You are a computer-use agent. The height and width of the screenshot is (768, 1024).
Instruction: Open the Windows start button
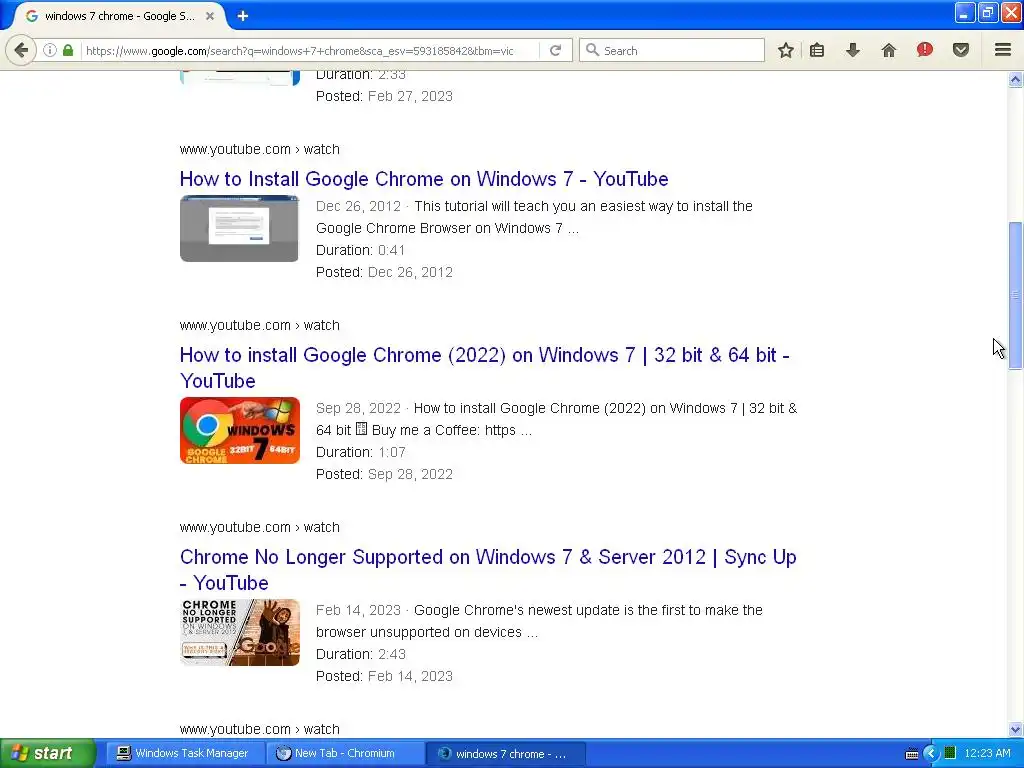(48, 753)
